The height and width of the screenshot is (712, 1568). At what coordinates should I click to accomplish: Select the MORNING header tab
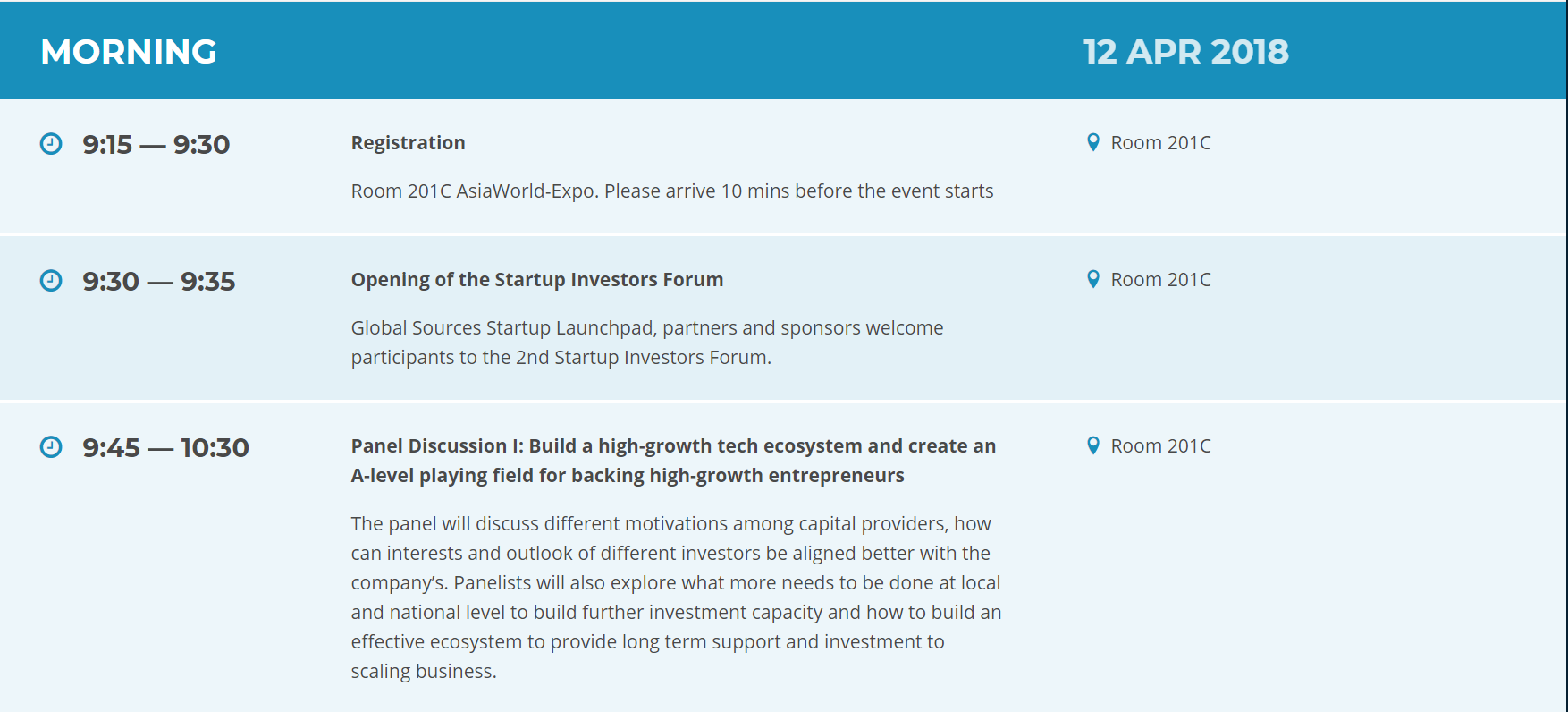(129, 51)
